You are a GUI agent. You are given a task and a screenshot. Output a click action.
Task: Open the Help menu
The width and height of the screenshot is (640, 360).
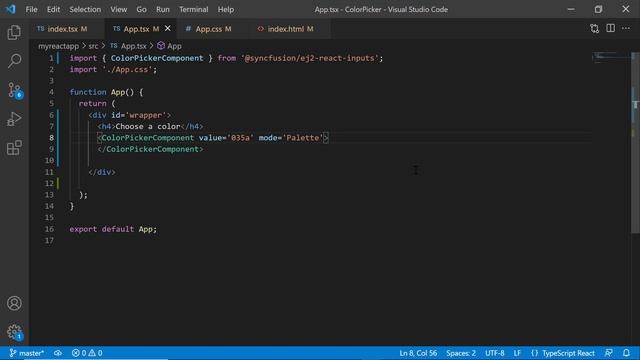click(225, 9)
